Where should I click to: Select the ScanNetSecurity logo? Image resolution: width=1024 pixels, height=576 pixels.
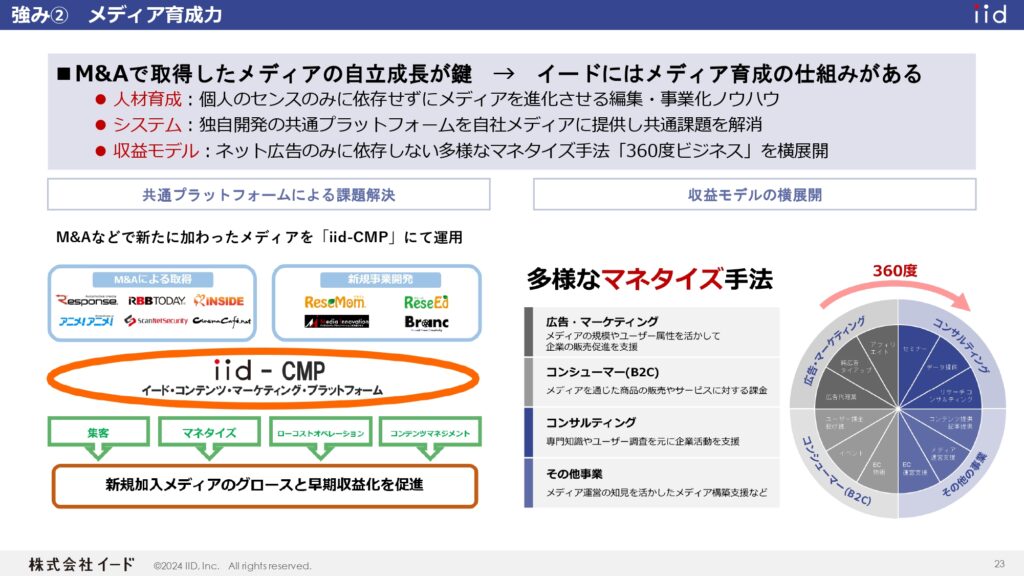tap(156, 321)
